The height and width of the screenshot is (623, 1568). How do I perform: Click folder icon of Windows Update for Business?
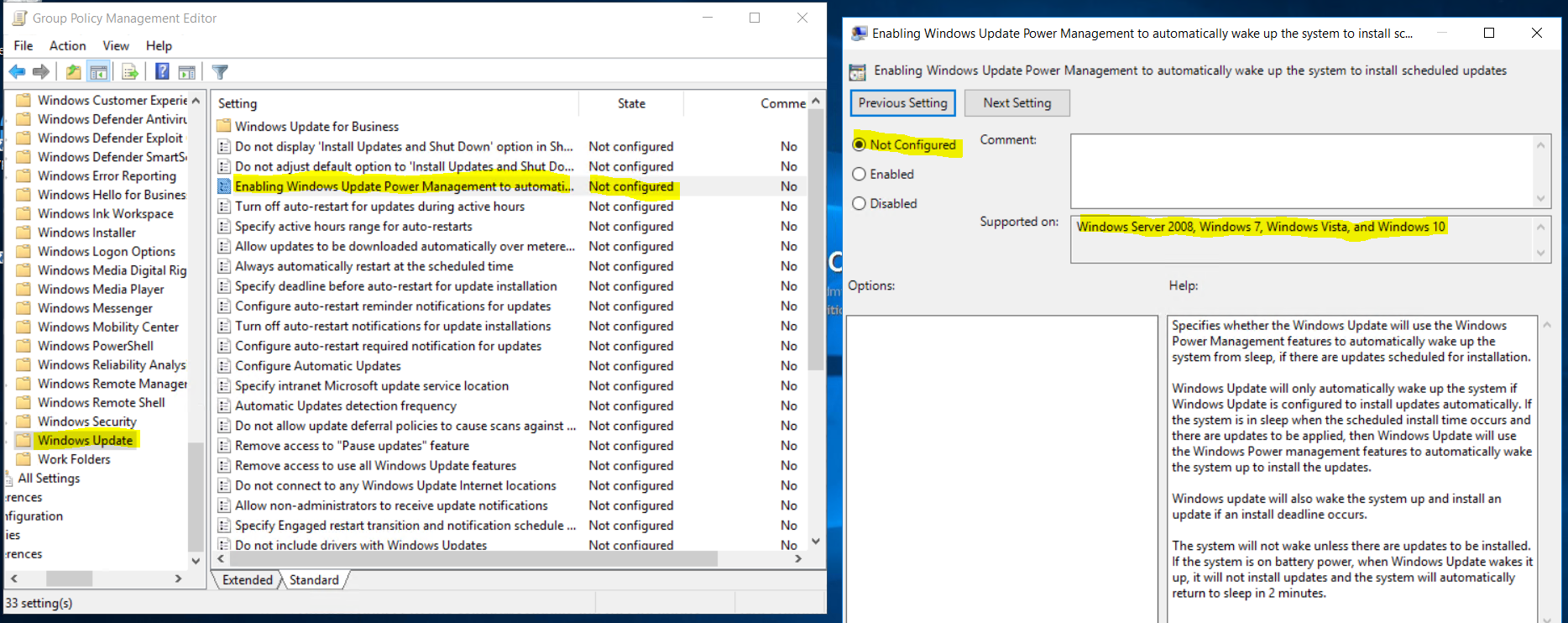pos(223,126)
